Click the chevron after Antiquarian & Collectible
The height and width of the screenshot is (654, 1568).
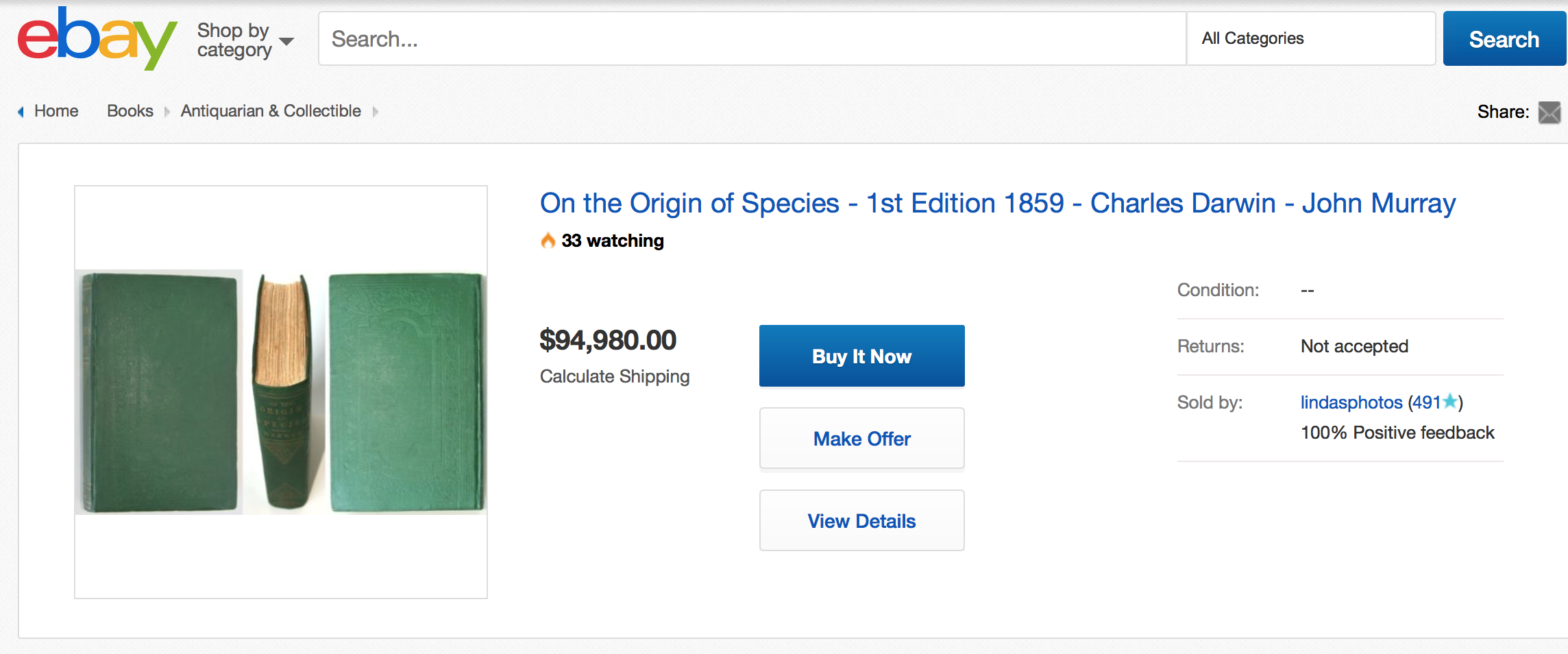click(x=376, y=112)
